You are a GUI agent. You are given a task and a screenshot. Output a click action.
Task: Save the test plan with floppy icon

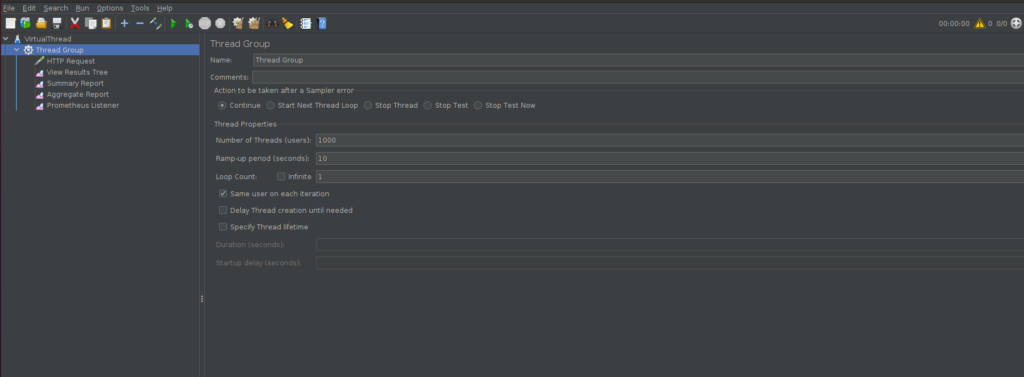(x=57, y=24)
